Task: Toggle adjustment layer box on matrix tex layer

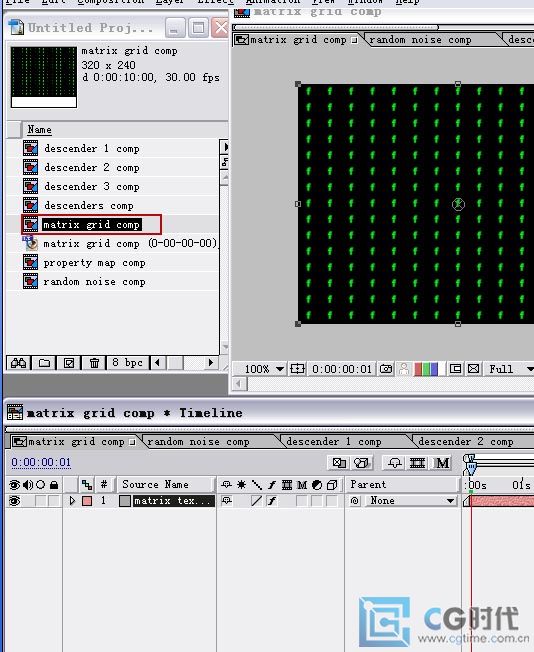Action: (316, 501)
